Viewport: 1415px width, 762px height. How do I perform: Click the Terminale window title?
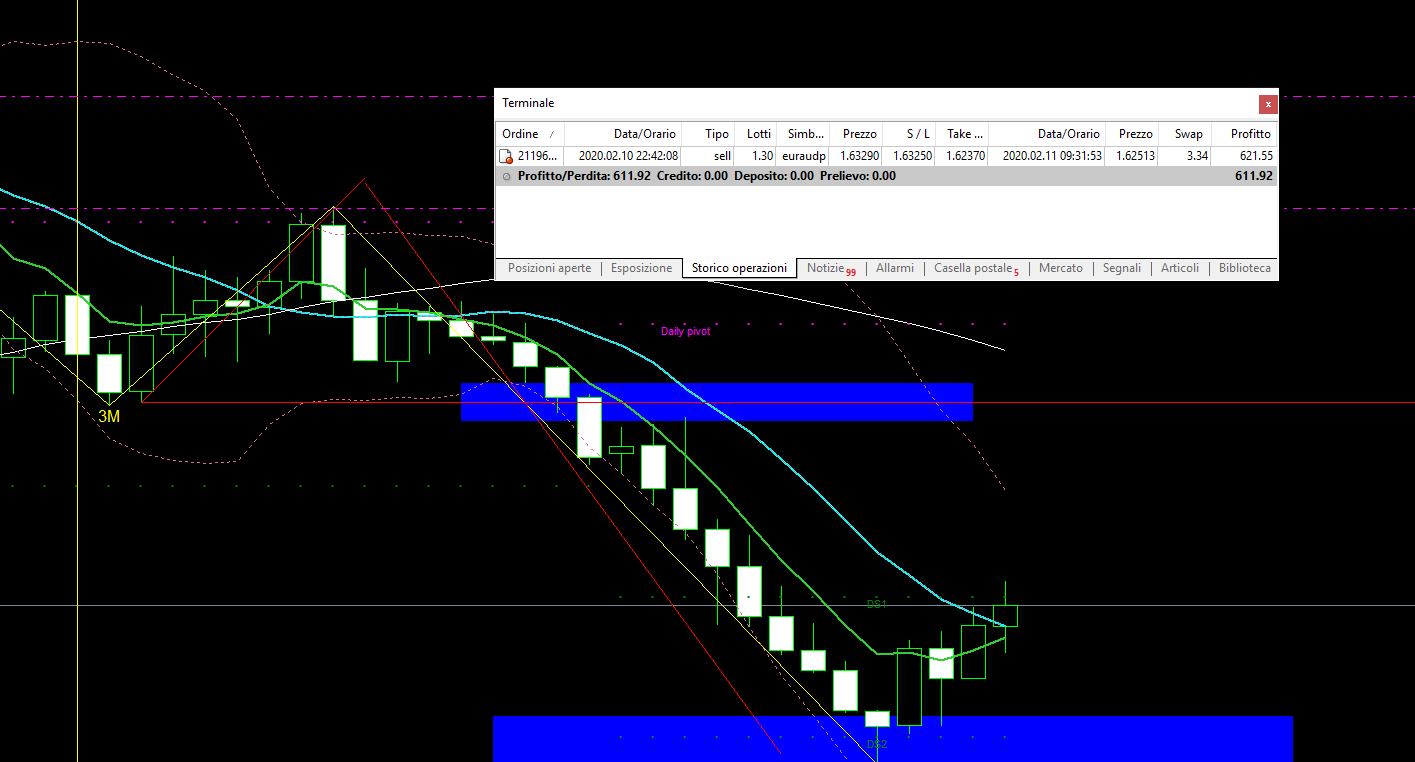click(x=528, y=103)
